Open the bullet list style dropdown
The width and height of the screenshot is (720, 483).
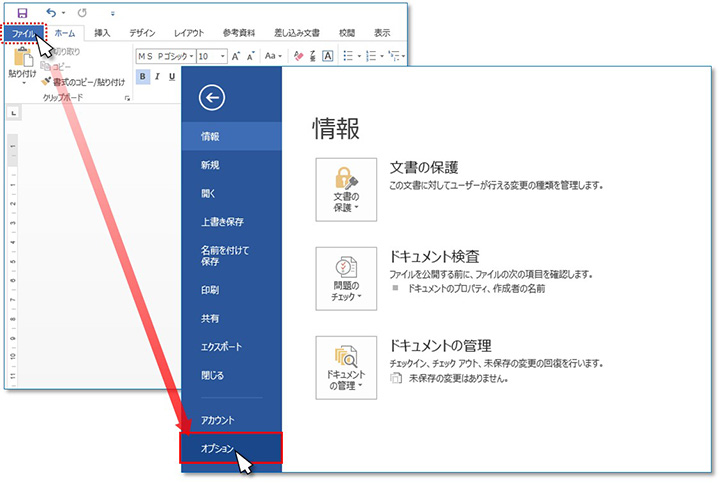(x=359, y=56)
